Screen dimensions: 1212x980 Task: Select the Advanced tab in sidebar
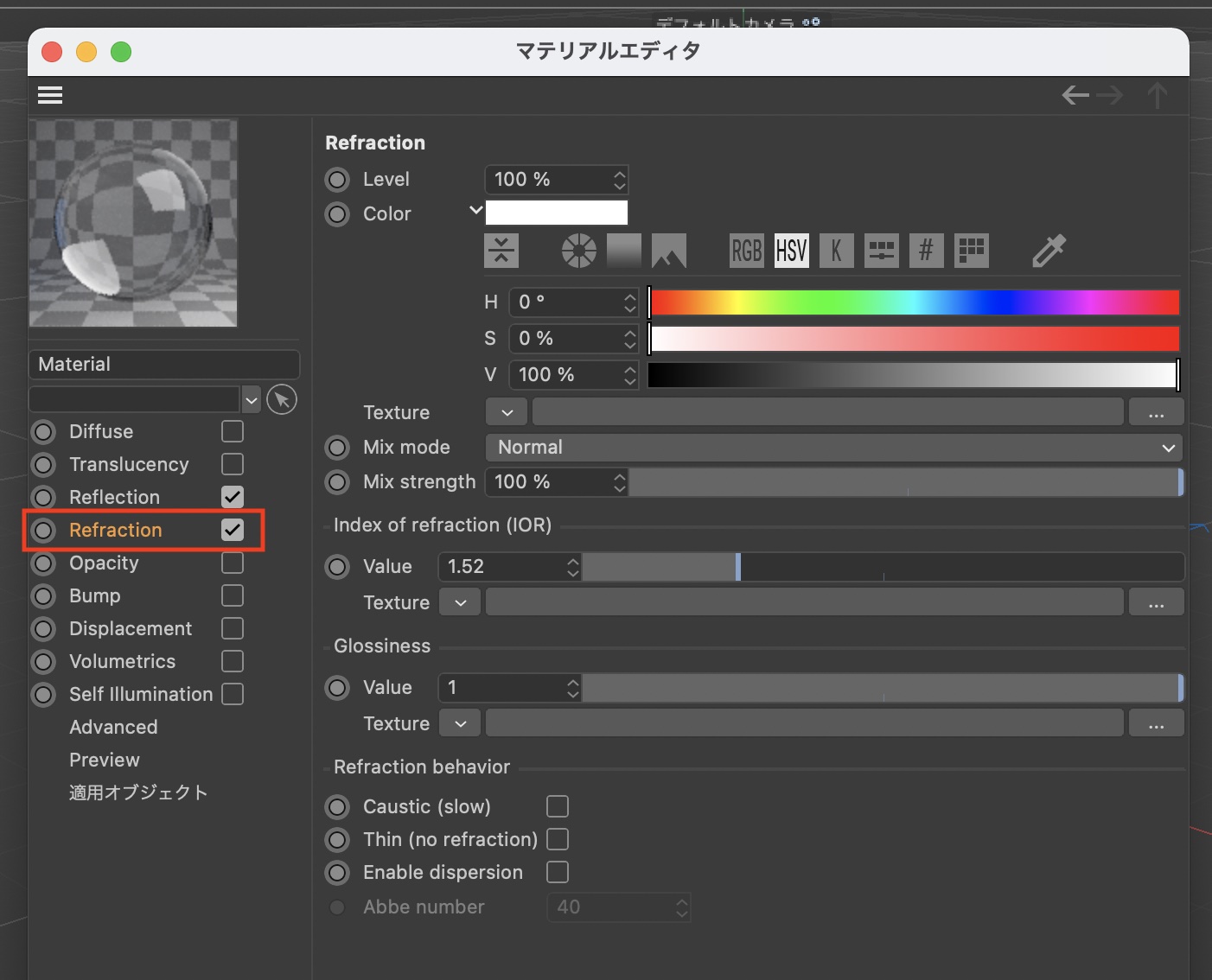[x=113, y=728]
